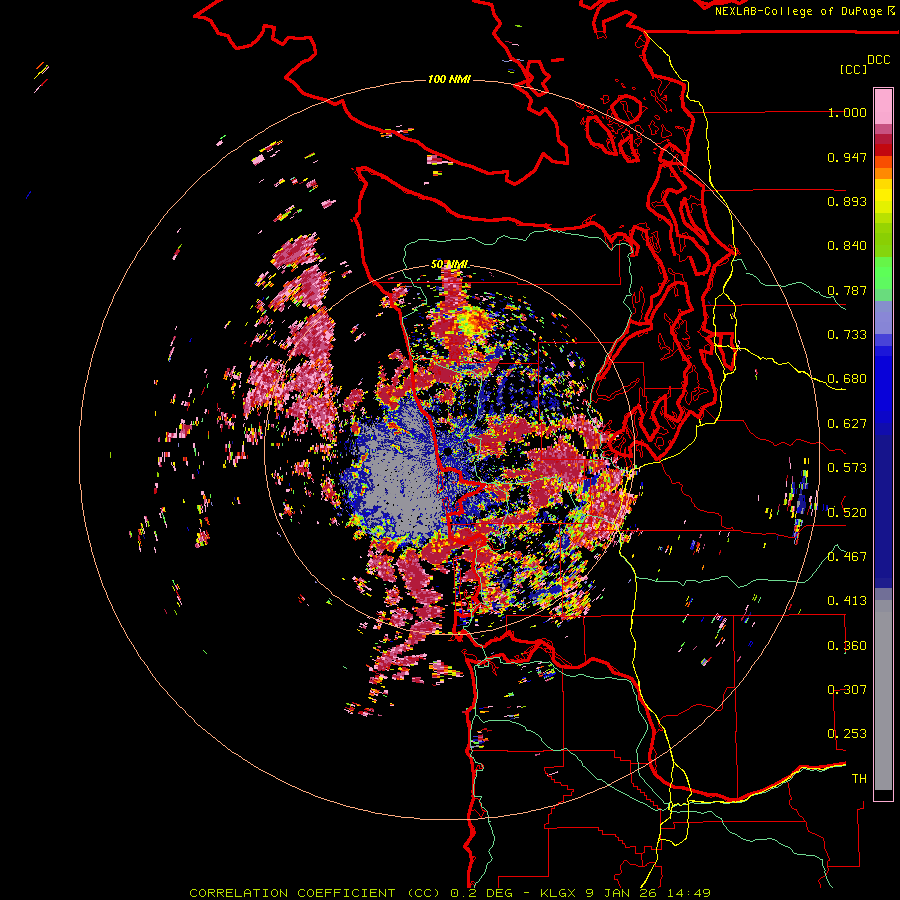Click the 0.787 legend value
Image resolution: width=900 pixels, height=900 pixels.
click(847, 290)
